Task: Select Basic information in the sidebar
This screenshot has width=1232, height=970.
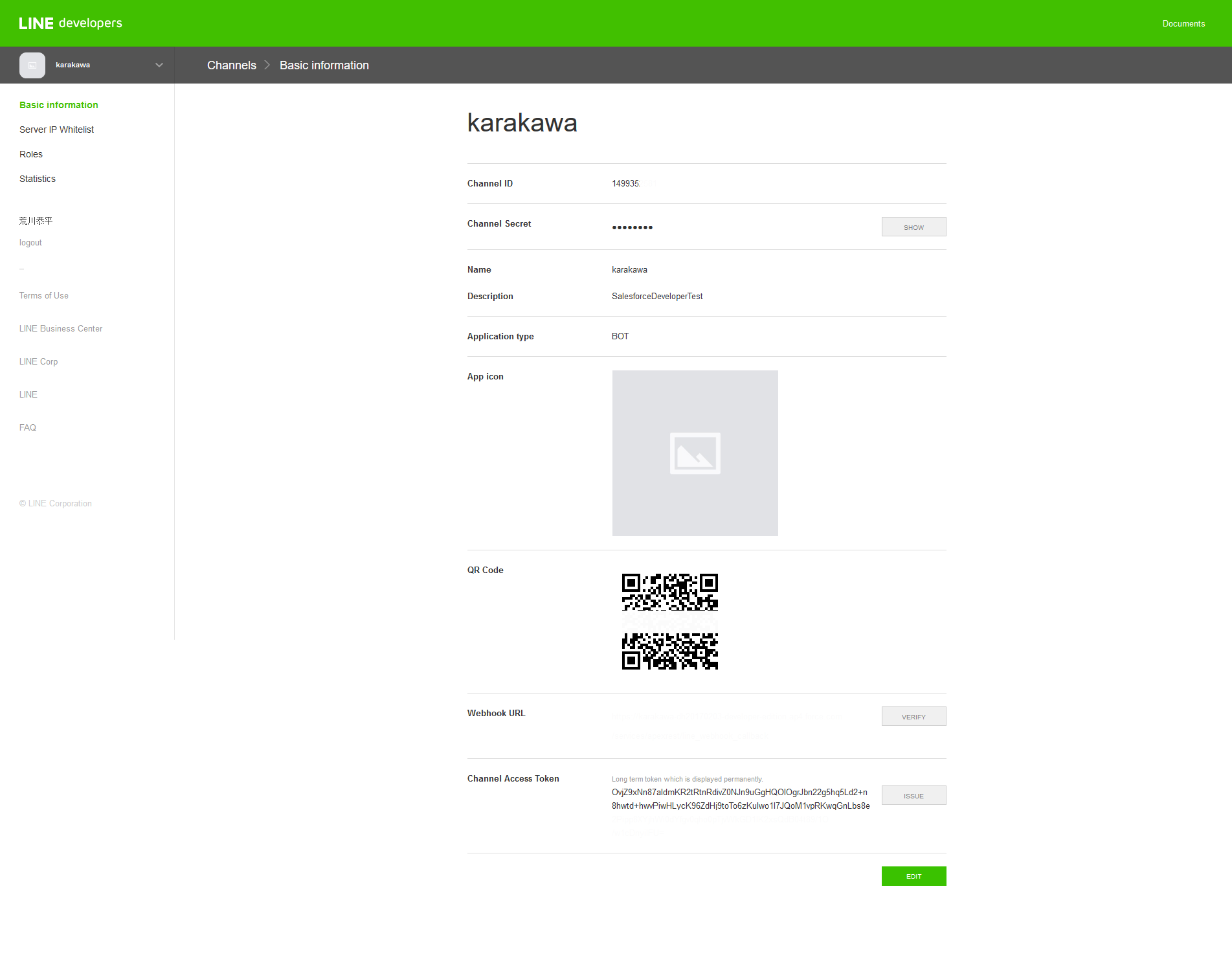Action: pyautogui.click(x=59, y=105)
